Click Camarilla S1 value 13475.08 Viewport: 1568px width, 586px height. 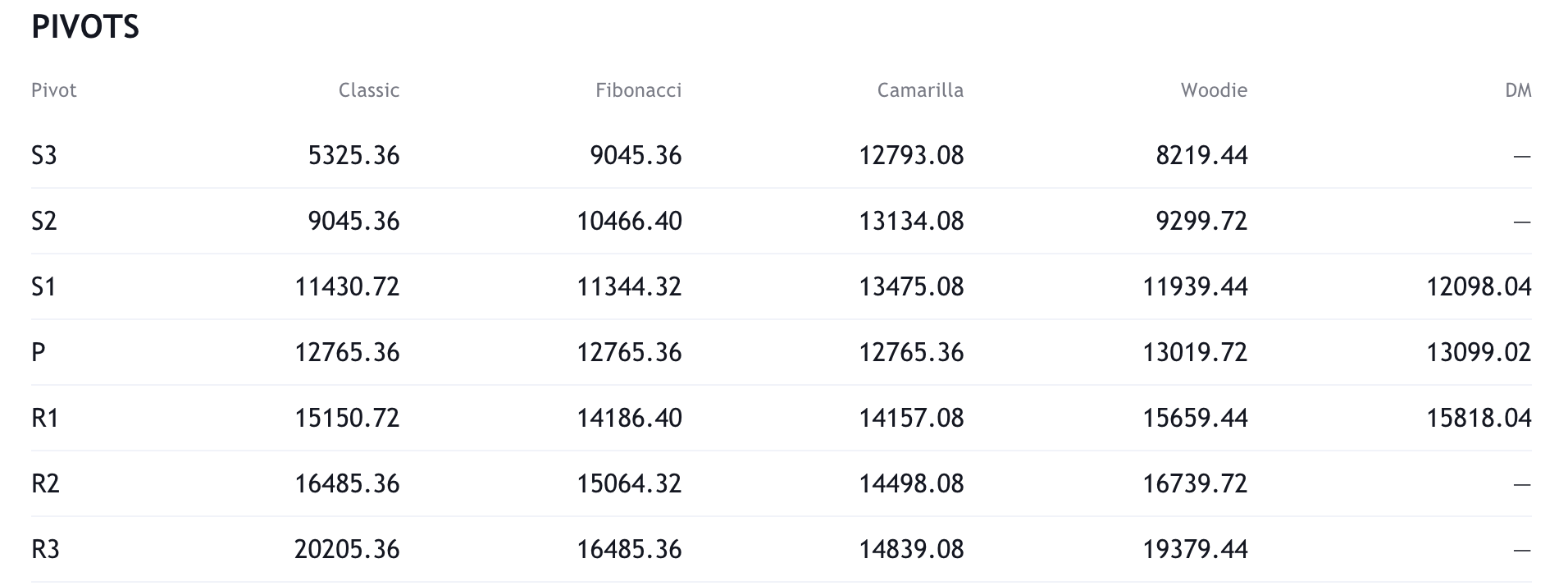[911, 286]
